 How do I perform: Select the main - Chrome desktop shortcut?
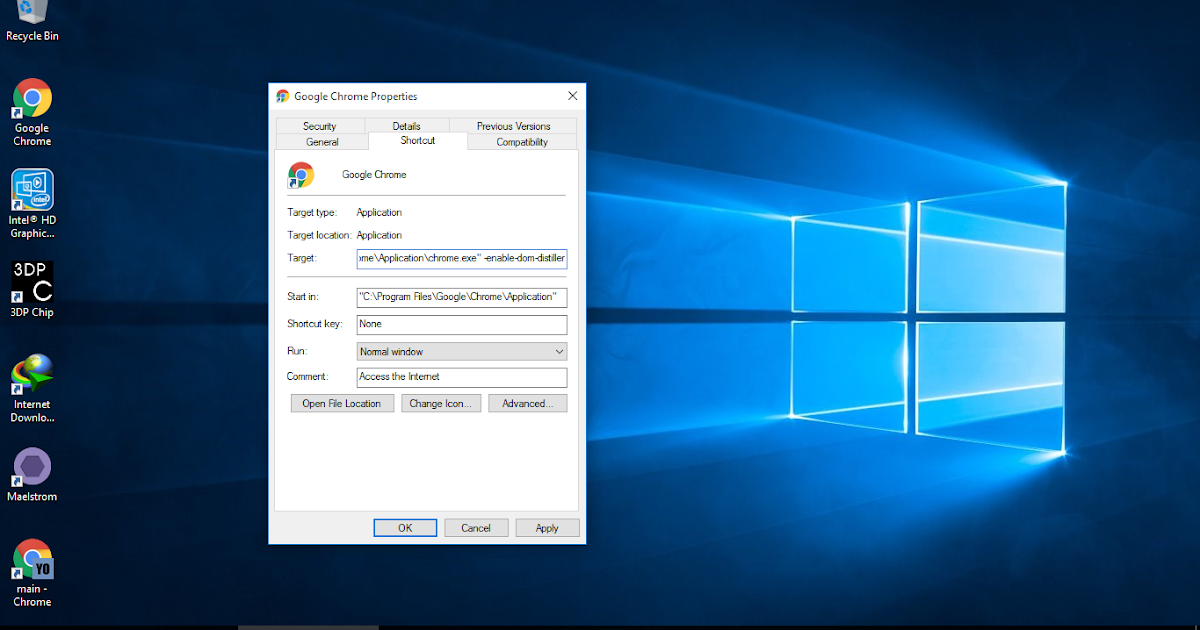(32, 573)
